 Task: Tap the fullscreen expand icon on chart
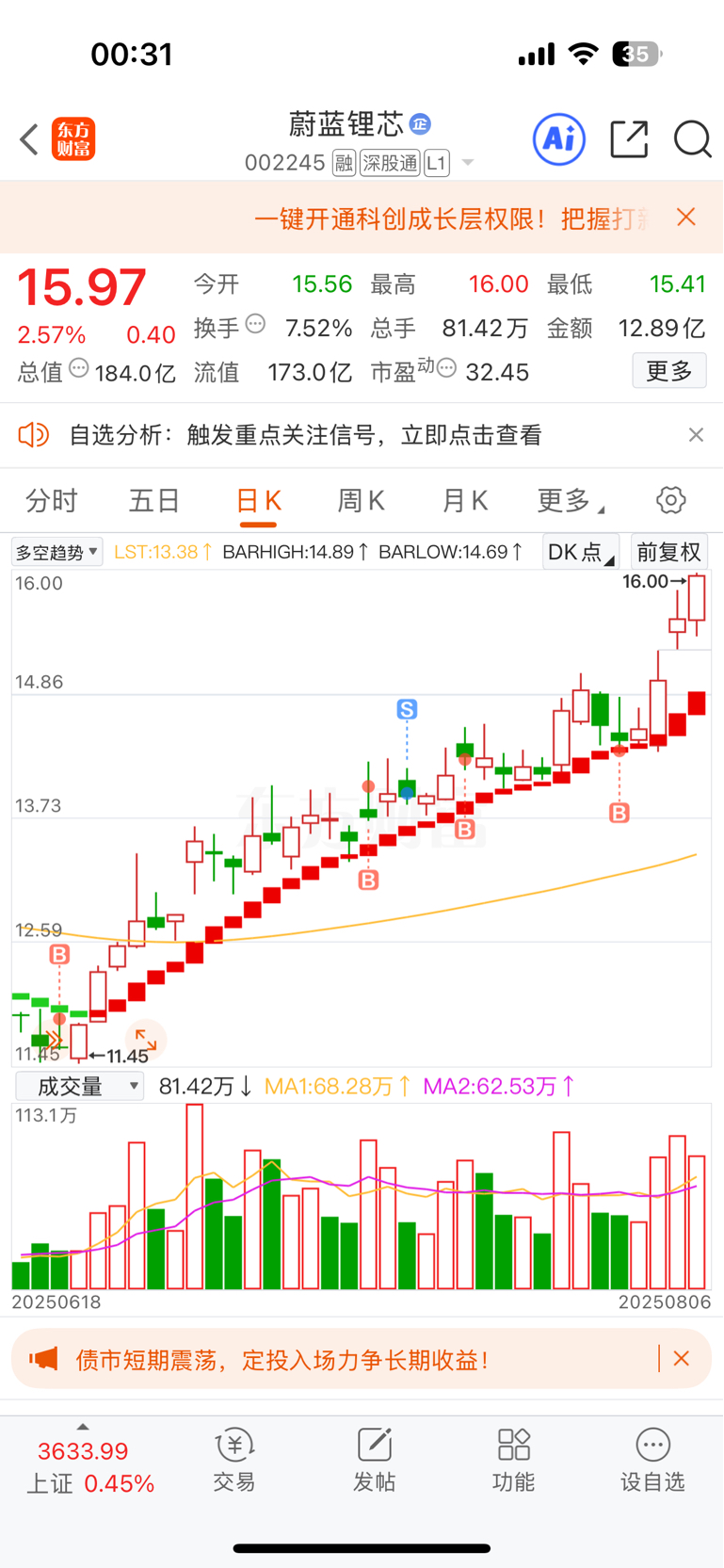click(x=146, y=1041)
